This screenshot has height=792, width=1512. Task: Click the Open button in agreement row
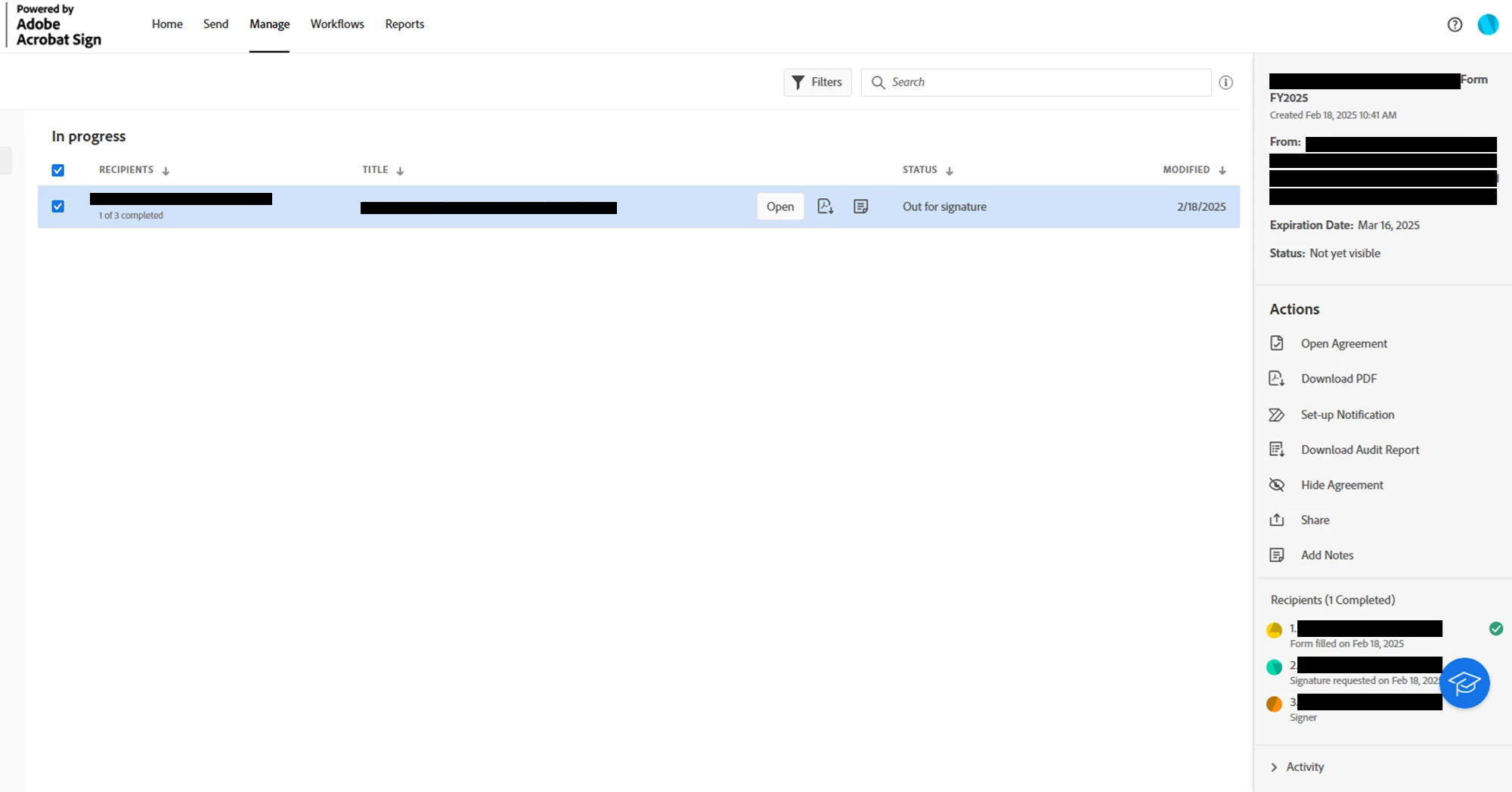point(780,207)
